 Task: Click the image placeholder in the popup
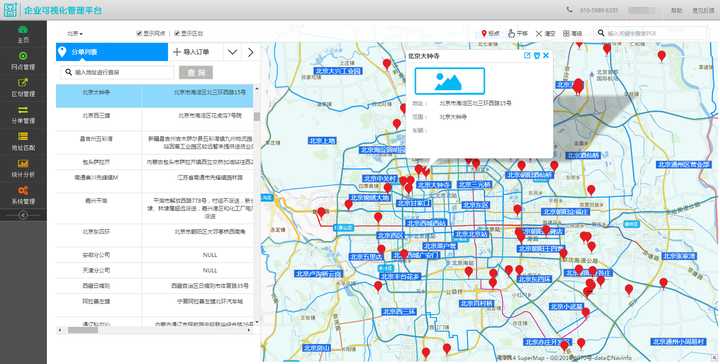pos(450,81)
